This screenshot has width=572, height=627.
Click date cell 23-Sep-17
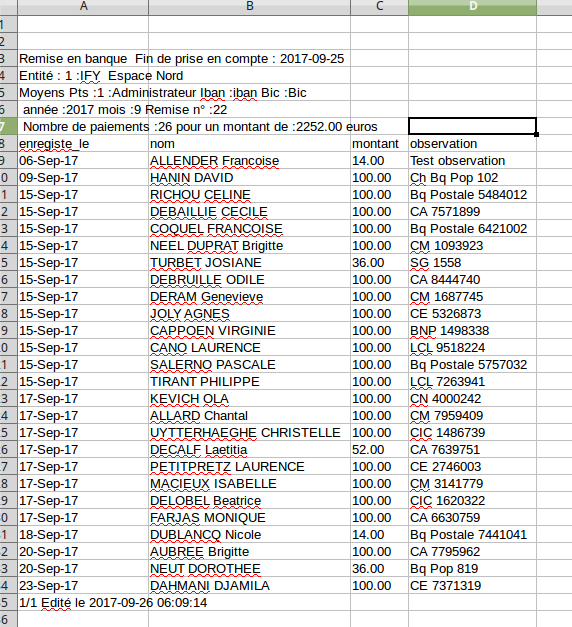pyautogui.click(x=83, y=586)
